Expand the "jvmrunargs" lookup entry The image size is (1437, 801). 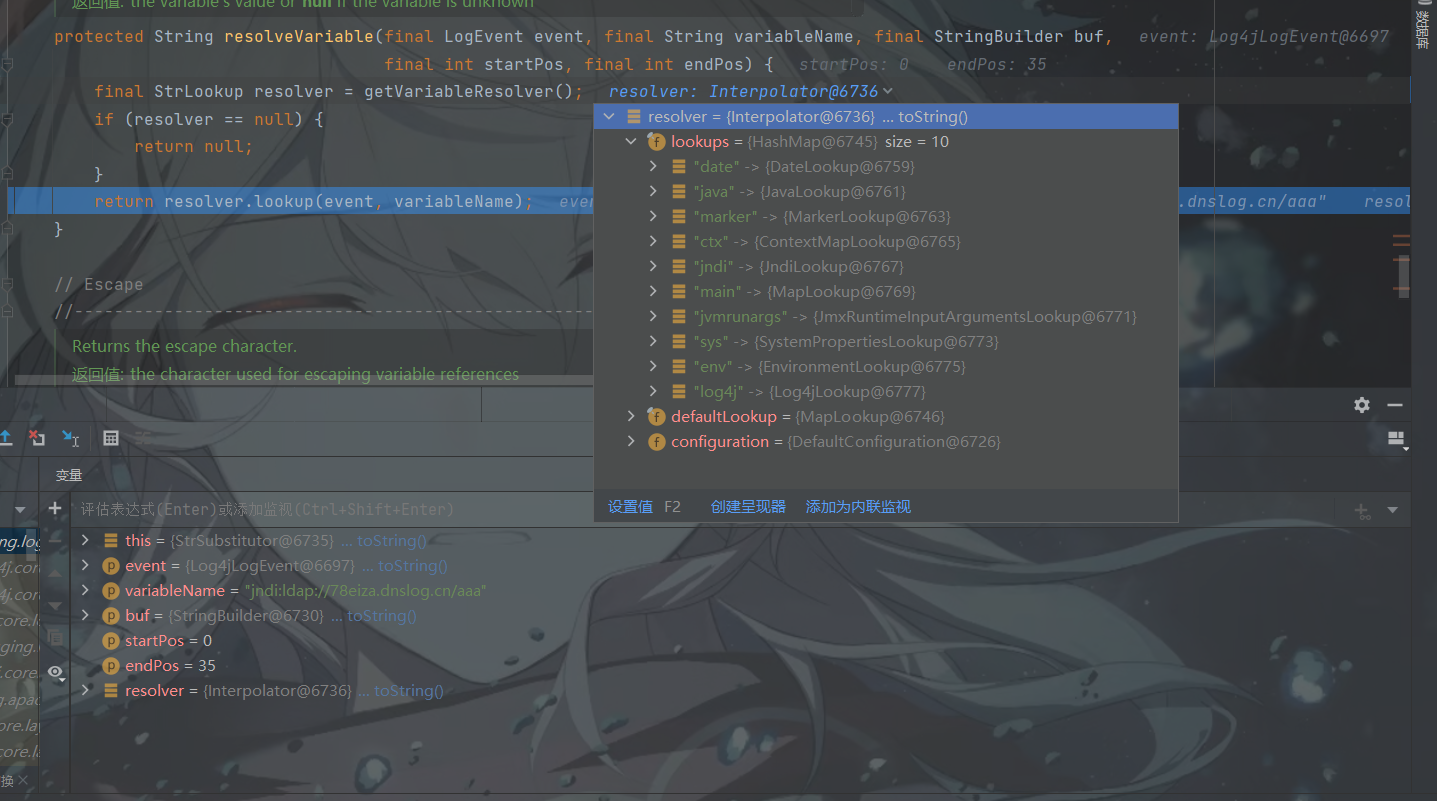[653, 316]
